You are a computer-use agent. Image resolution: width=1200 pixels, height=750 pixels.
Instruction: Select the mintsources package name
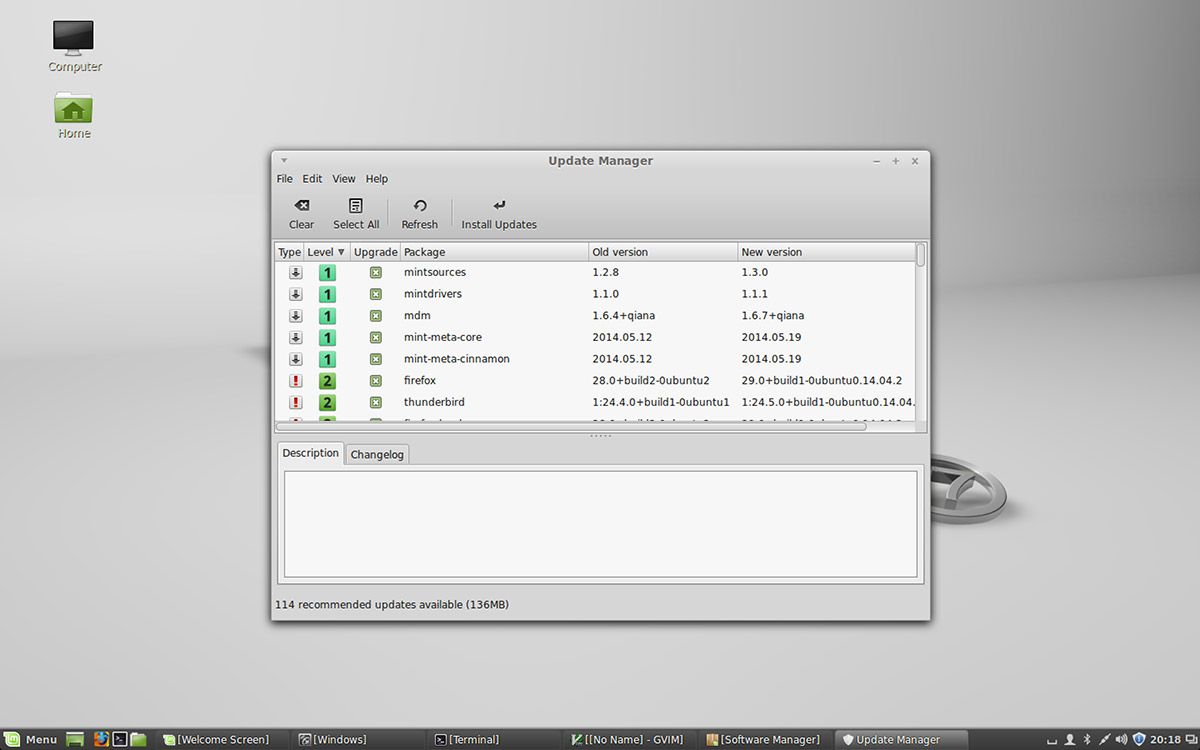435,272
